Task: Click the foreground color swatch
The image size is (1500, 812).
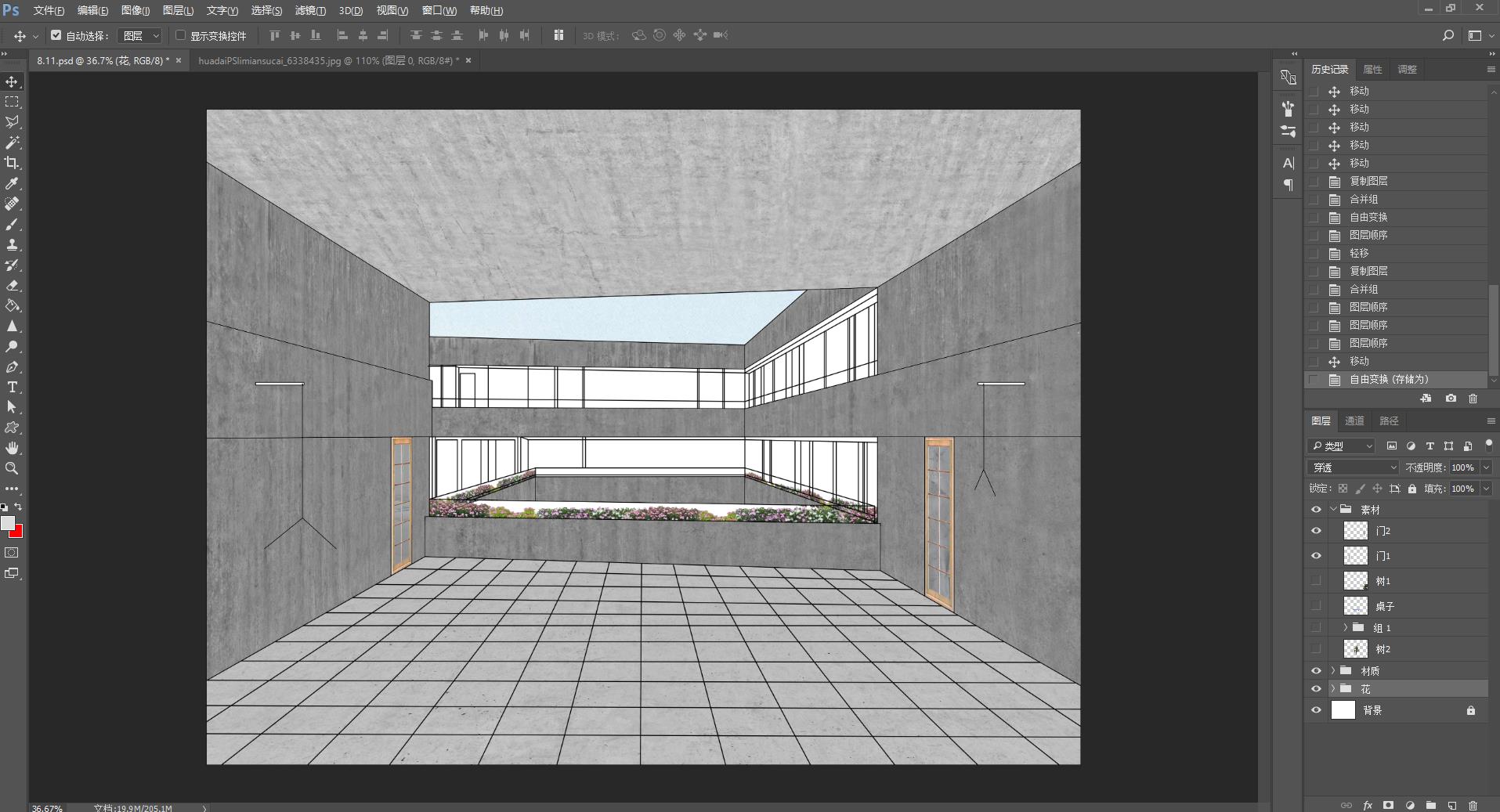Action: (8, 523)
